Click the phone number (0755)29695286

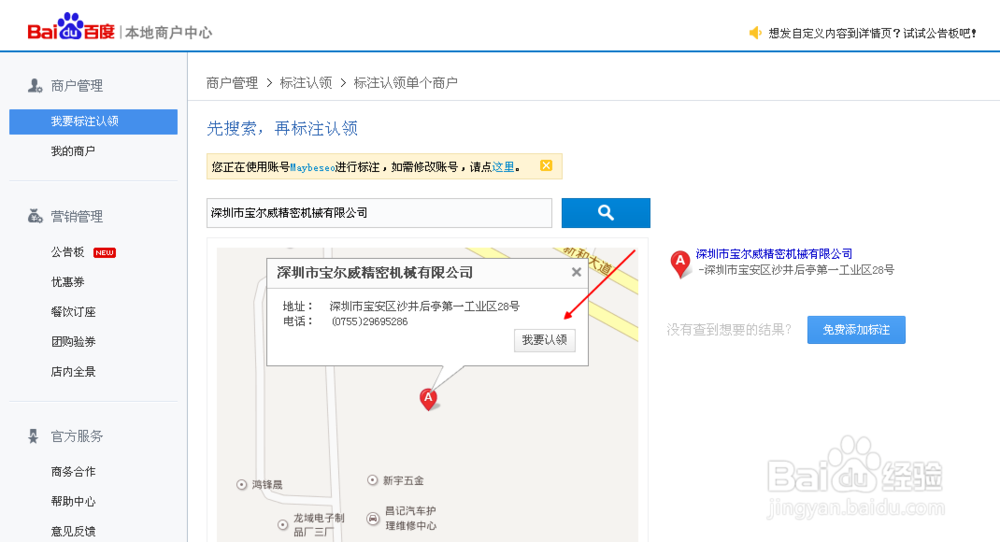(369, 321)
